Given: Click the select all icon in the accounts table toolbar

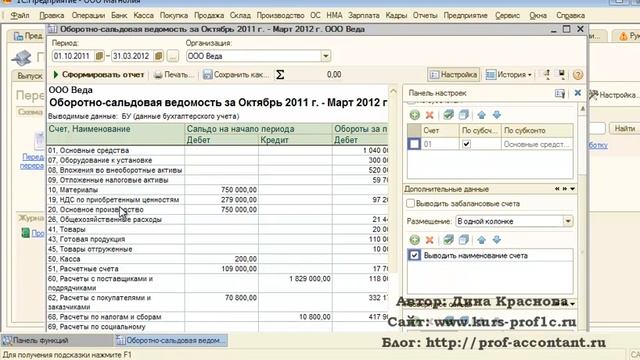Looking at the screenshot, I should [x=448, y=115].
